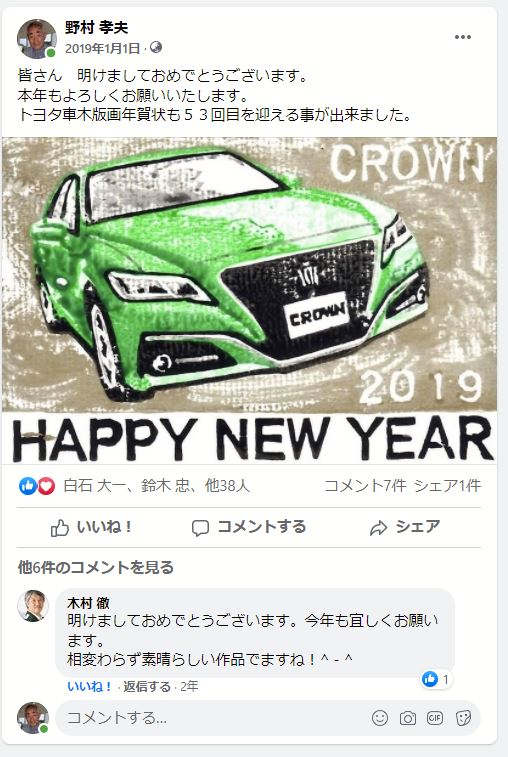
Task: Share the post with シェア button
Action: coord(405,527)
